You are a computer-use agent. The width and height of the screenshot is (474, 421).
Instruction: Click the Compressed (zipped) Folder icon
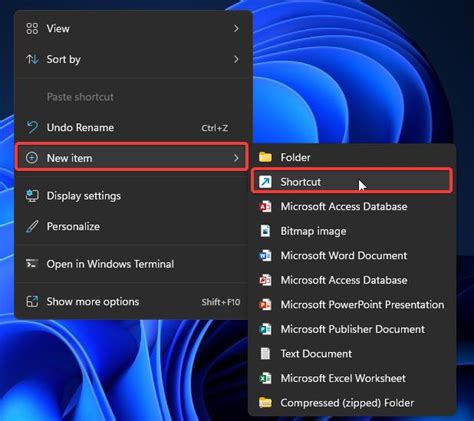coord(265,403)
